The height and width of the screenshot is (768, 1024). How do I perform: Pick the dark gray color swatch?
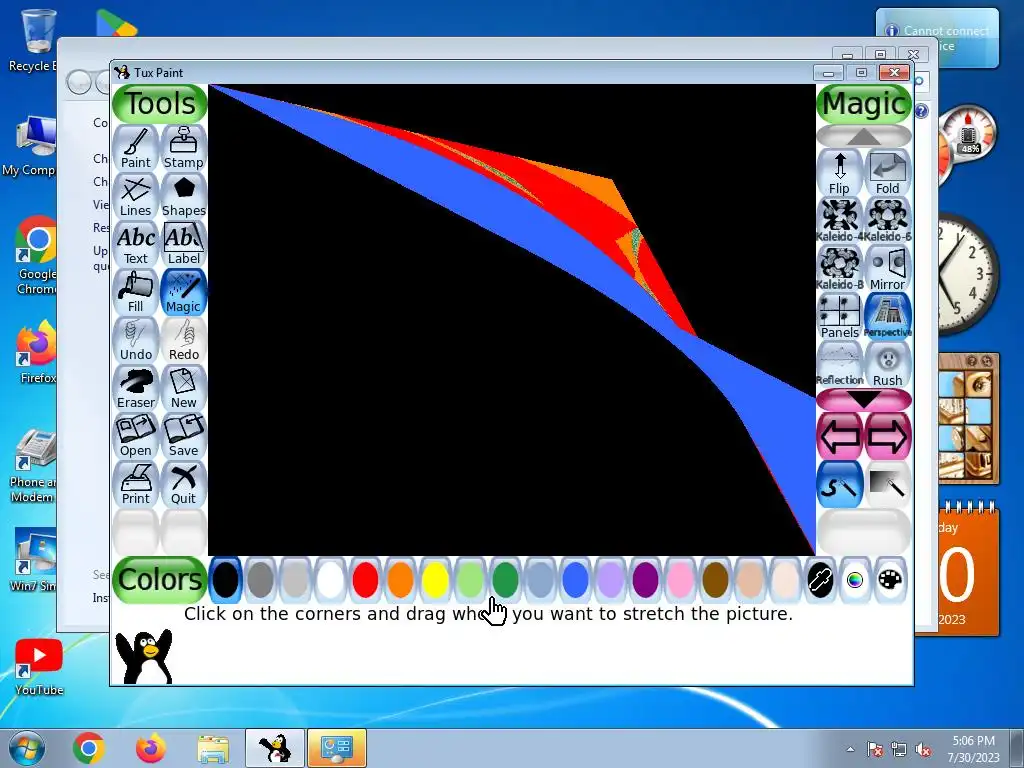261,580
